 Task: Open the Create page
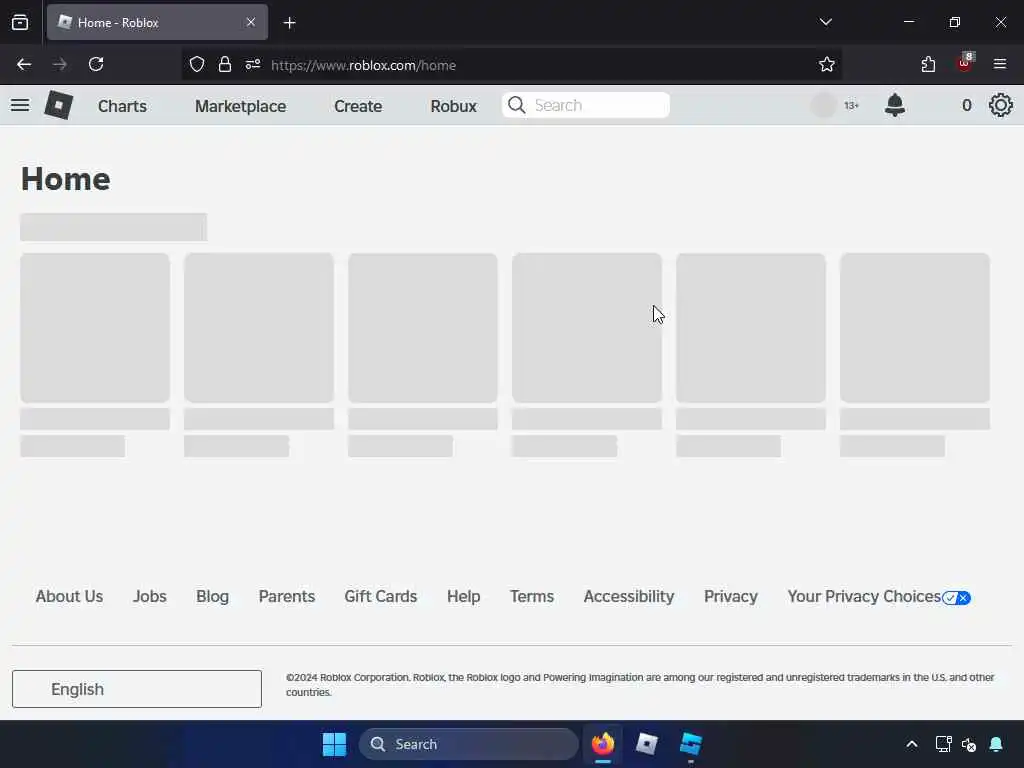(358, 106)
